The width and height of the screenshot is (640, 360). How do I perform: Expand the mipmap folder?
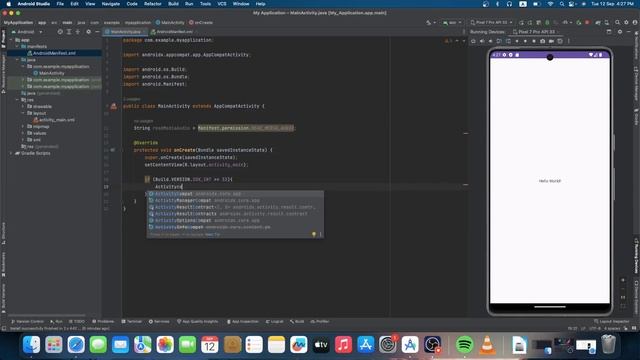(x=23, y=127)
